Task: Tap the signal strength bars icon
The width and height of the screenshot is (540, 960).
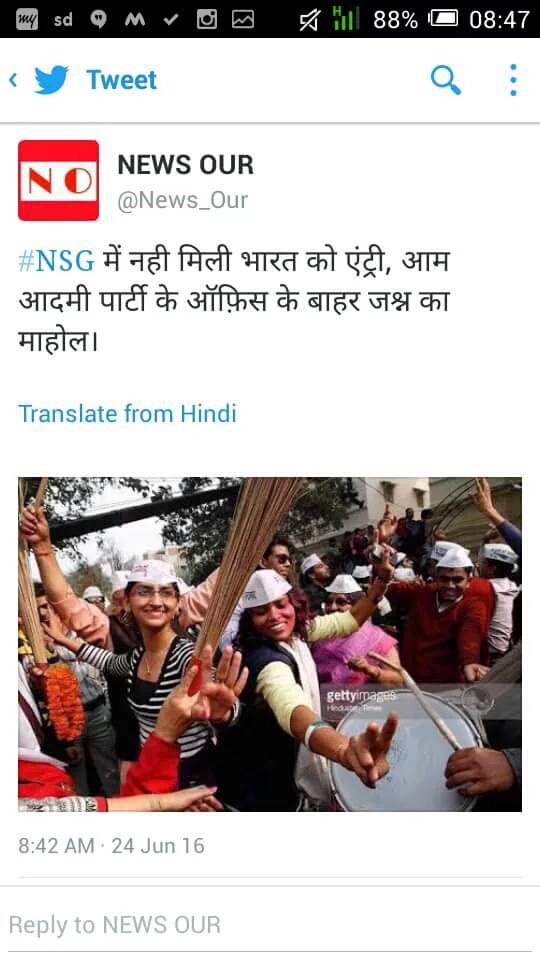Action: [x=345, y=19]
